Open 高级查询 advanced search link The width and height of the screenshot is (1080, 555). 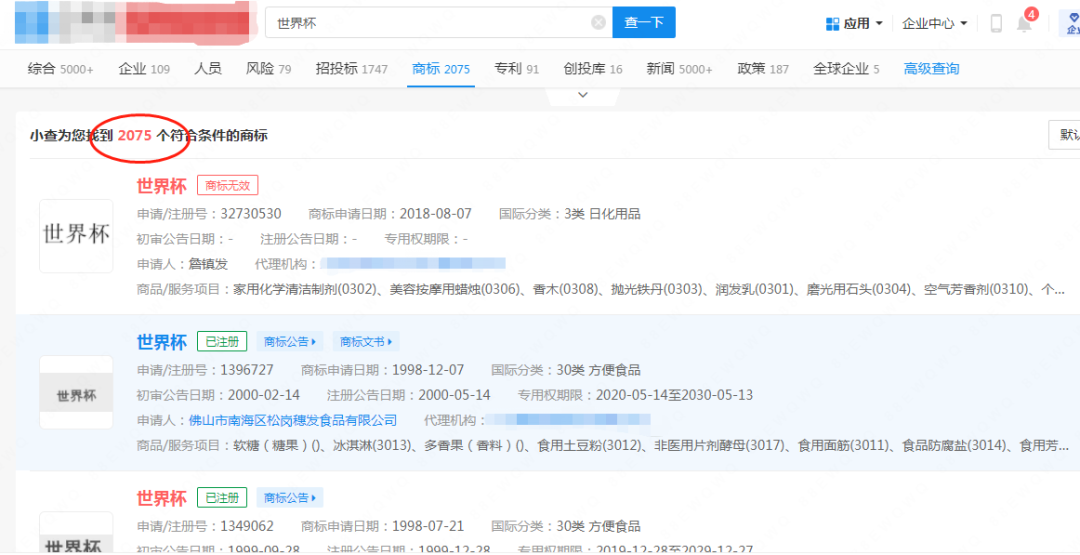tap(931, 69)
